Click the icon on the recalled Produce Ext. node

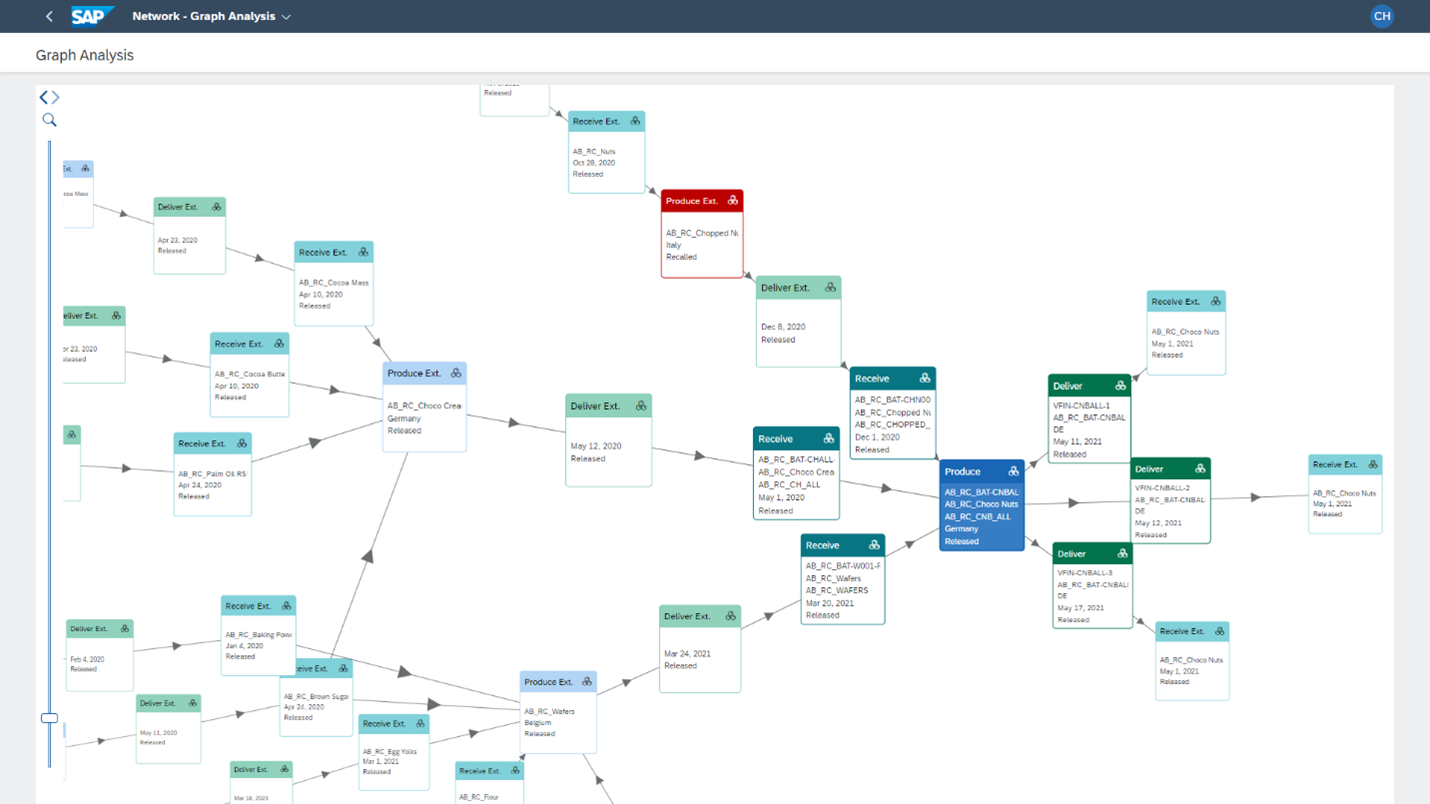click(732, 201)
